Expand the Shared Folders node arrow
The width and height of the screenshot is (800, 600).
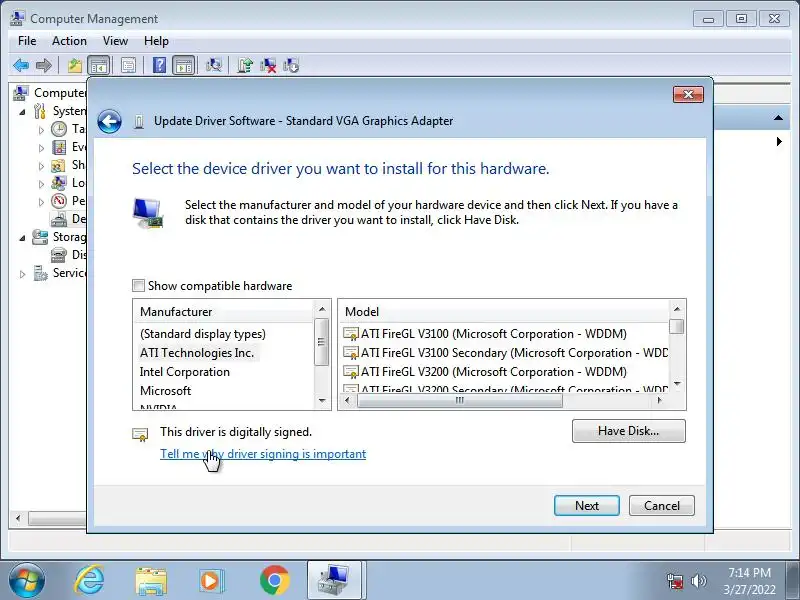(41, 166)
